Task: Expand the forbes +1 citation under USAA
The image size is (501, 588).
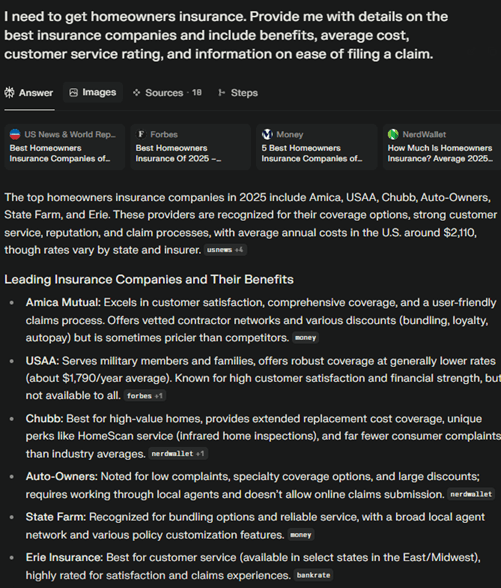Action: click(x=145, y=396)
